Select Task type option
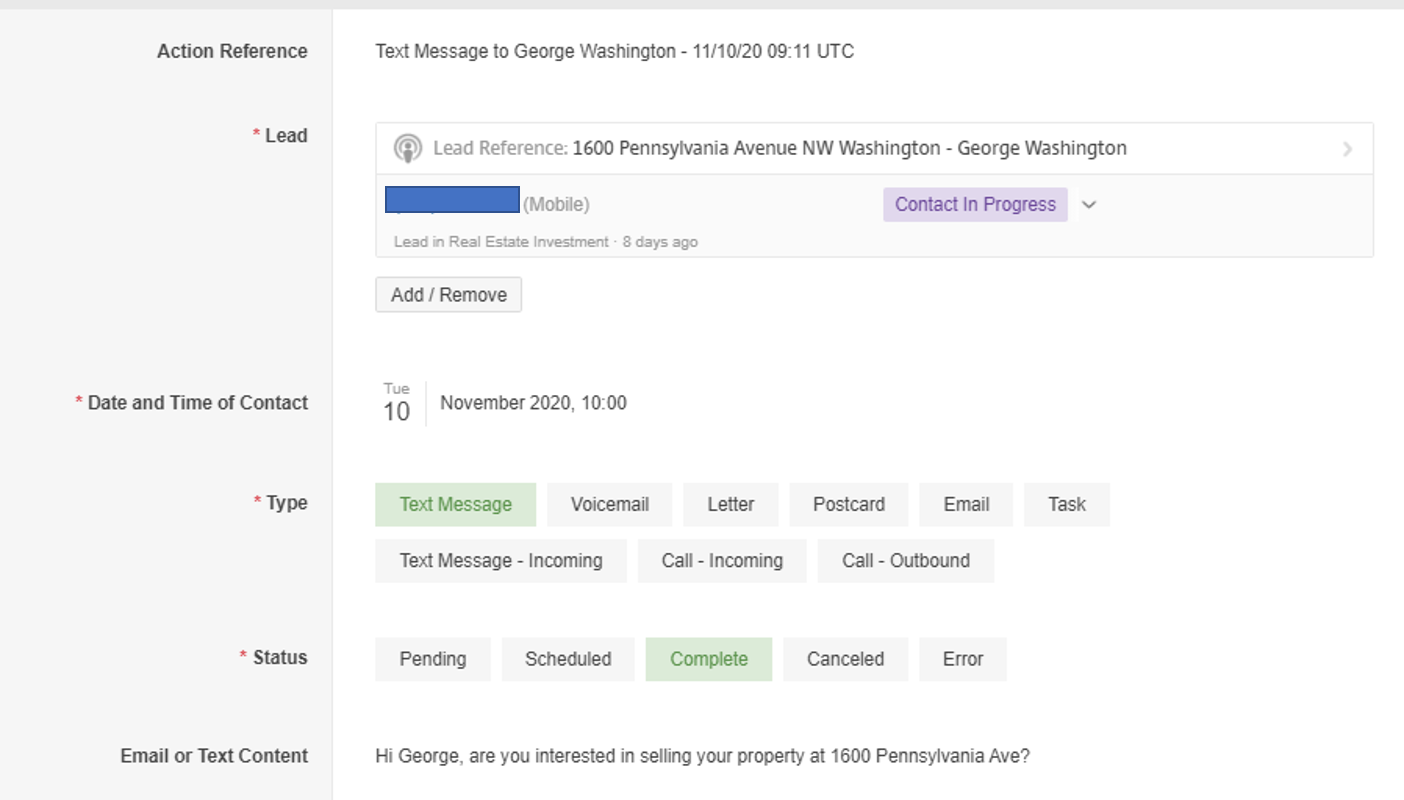 tap(1066, 505)
